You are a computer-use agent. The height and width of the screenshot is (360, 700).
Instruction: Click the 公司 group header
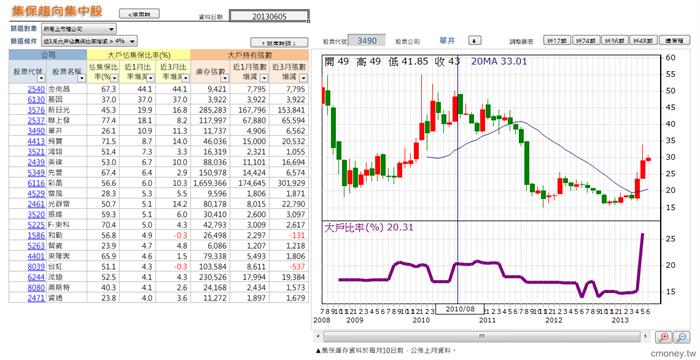pos(48,55)
